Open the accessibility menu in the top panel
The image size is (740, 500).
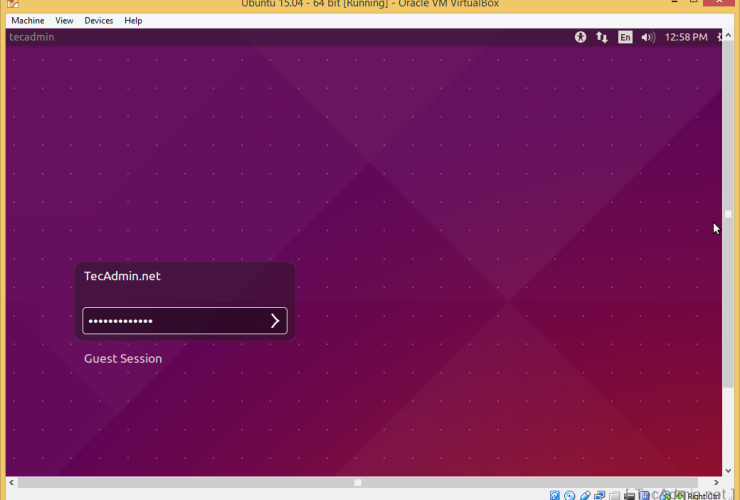(x=580, y=37)
